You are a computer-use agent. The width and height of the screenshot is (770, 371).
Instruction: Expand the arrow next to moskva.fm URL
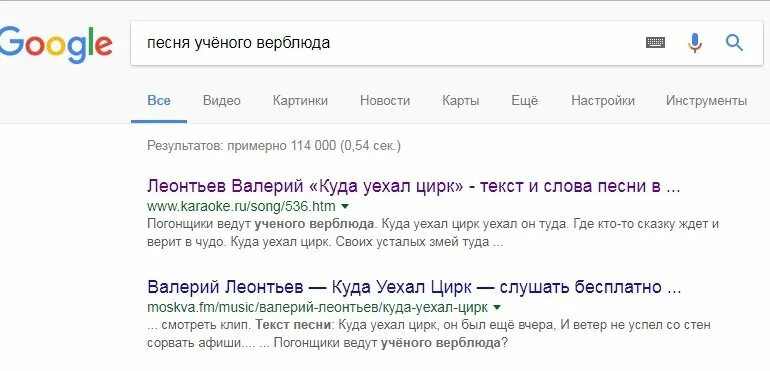[x=496, y=308]
